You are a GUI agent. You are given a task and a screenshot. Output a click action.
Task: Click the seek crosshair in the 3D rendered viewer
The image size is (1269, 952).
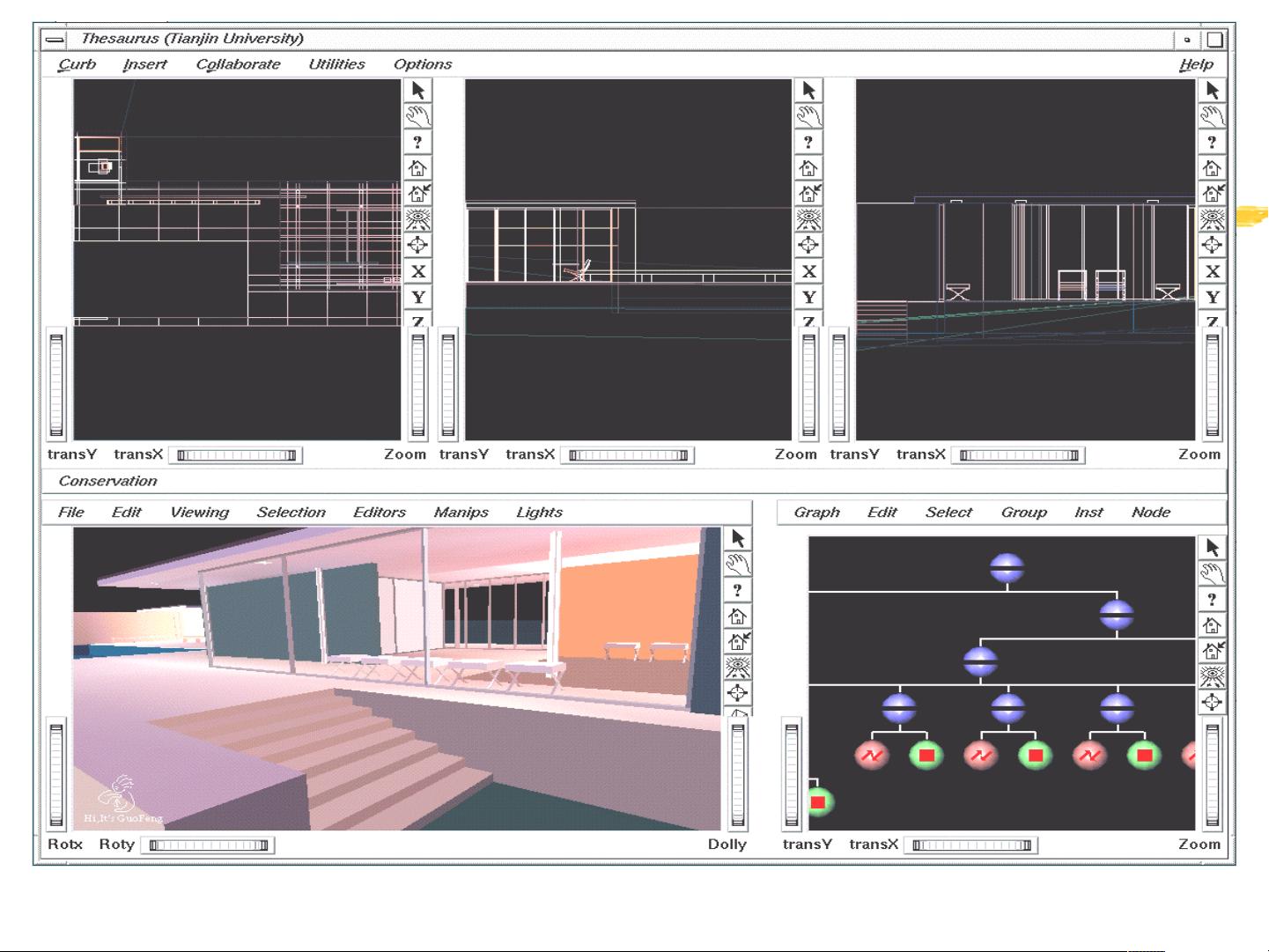737,693
